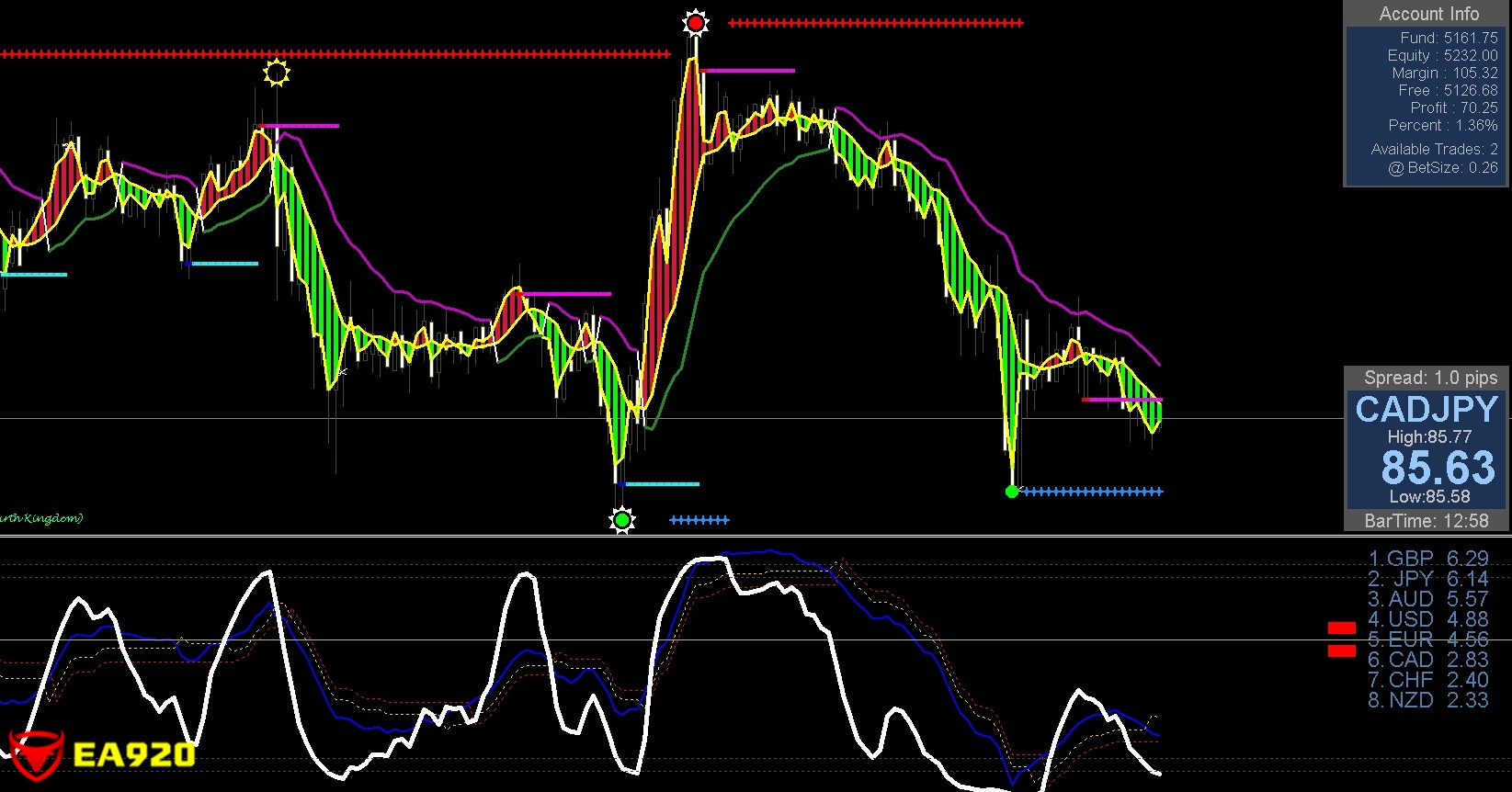The width and height of the screenshot is (1512, 792).
Task: Click the Equity 5232.00 line
Action: (1442, 55)
